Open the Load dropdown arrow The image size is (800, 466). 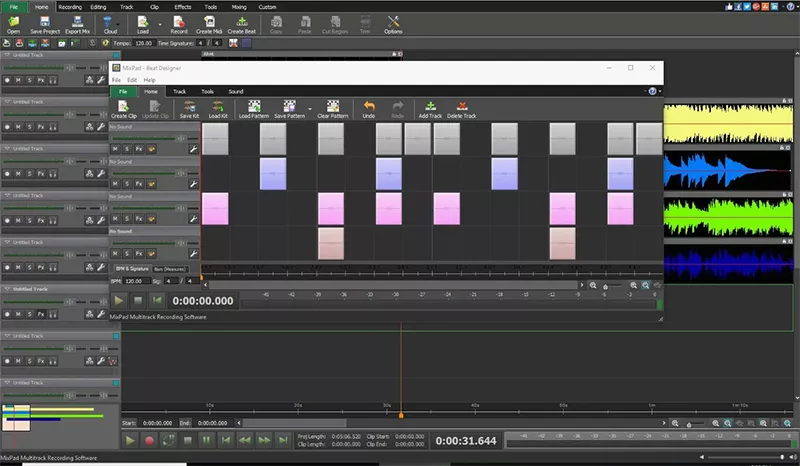click(x=160, y=24)
